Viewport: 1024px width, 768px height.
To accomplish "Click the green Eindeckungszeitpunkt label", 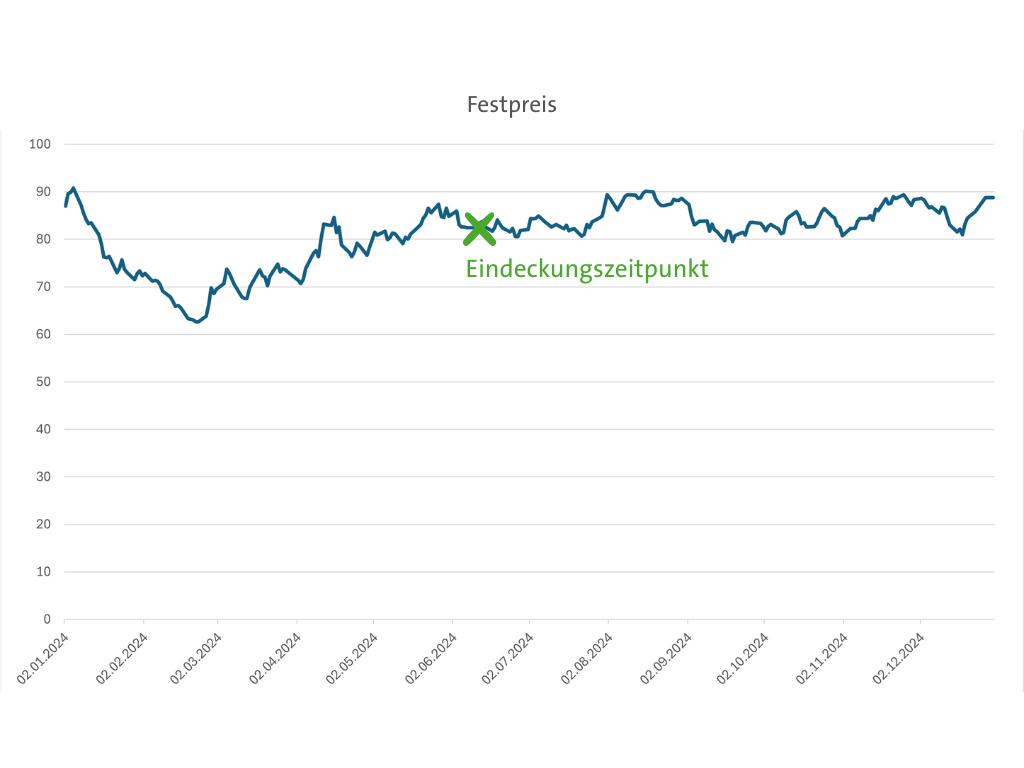I will tap(587, 269).
